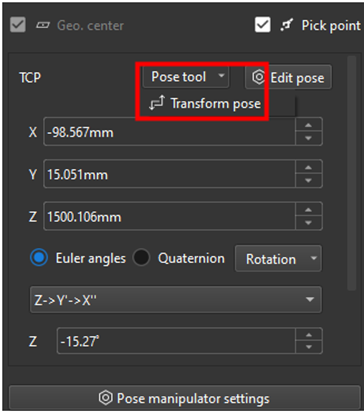Click the Pose manipulator settings hexagon icon
Screen dimensions: 364x412
click(x=106, y=398)
